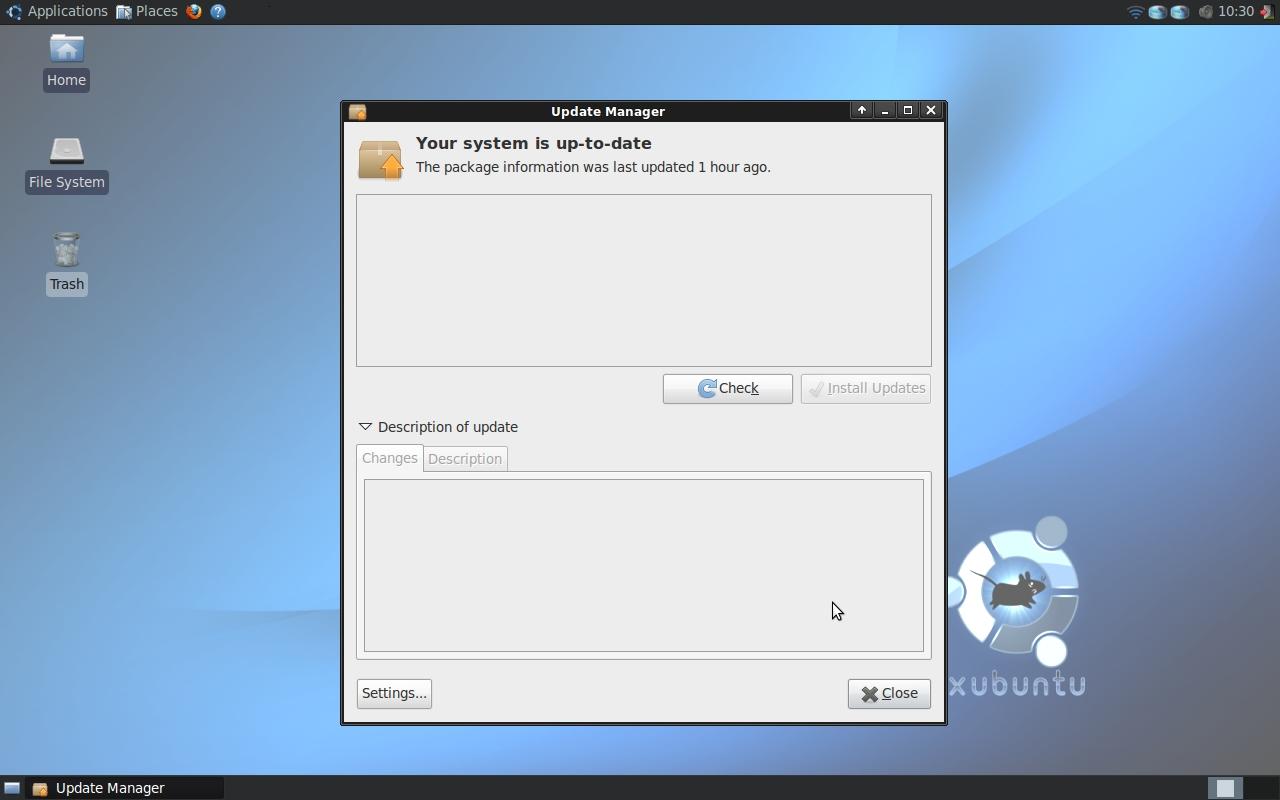Open the help launcher in top panel
This screenshot has height=800, width=1280.
[x=218, y=11]
